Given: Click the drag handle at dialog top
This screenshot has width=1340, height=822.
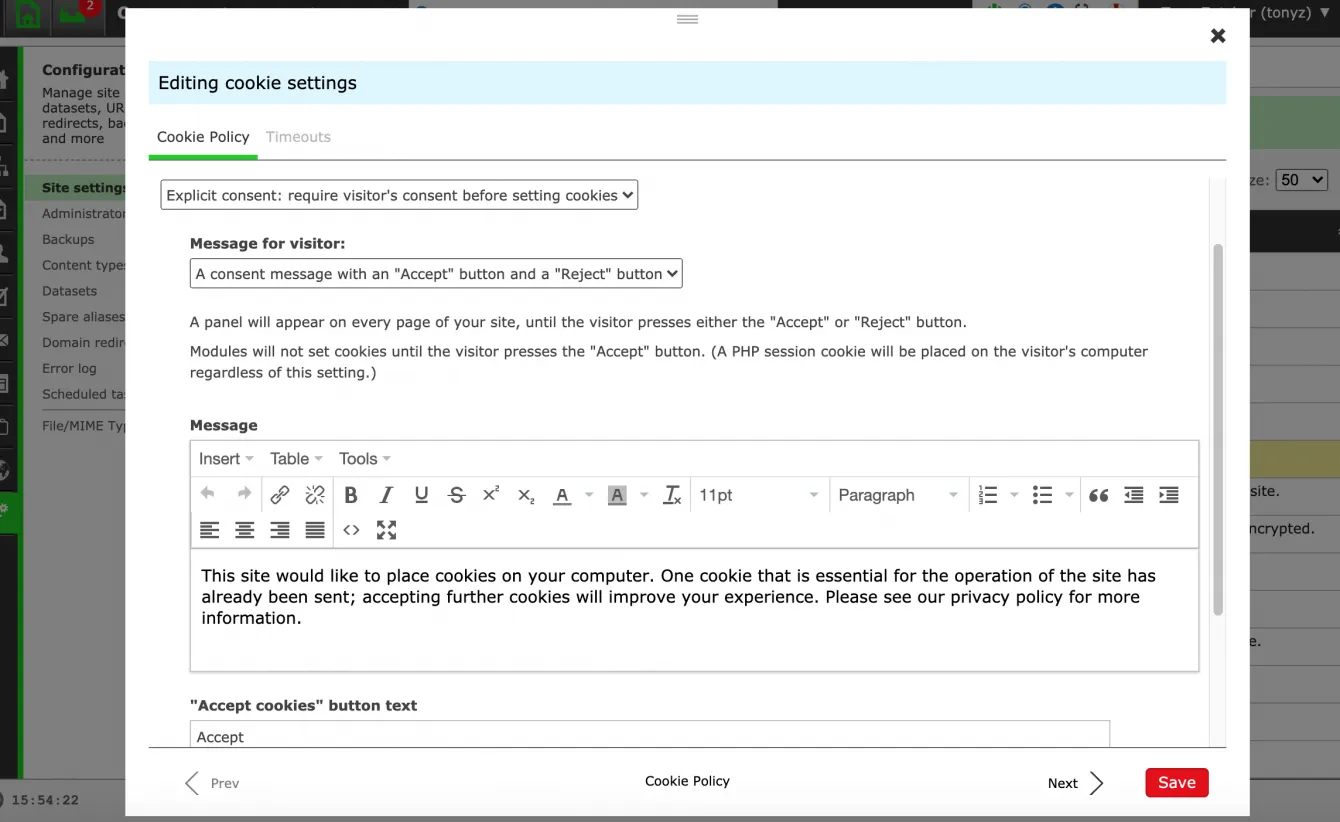Looking at the screenshot, I should point(687,19).
